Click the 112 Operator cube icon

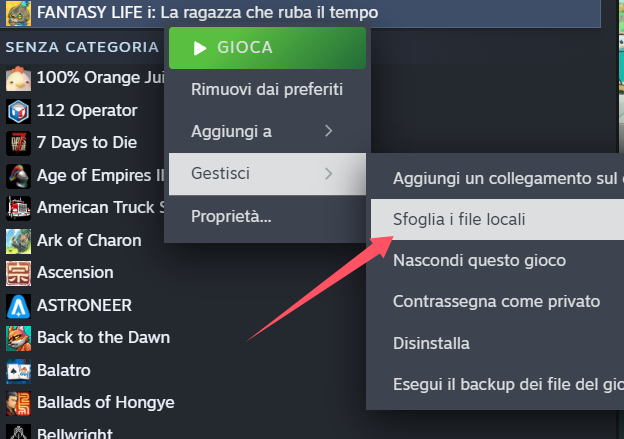click(x=18, y=111)
